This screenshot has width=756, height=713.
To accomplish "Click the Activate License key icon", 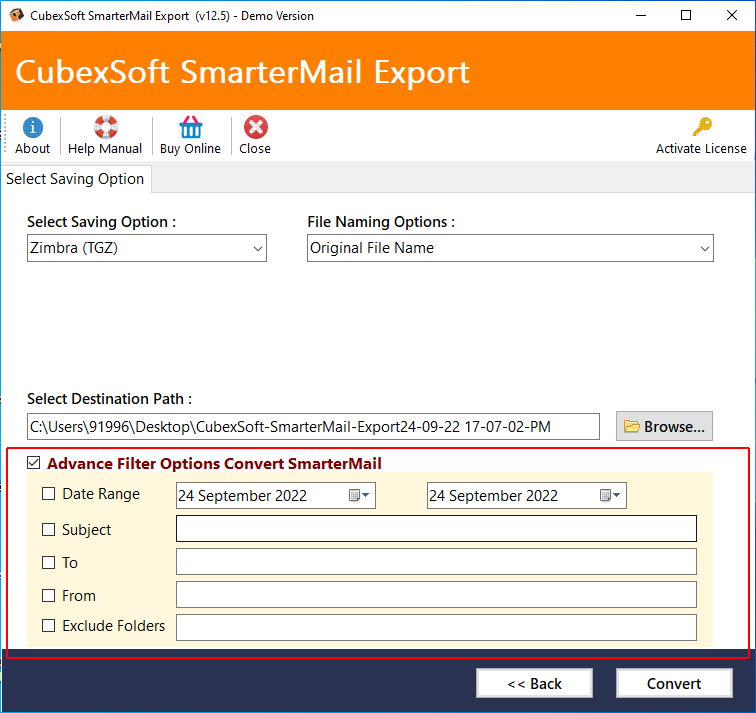I will point(702,127).
